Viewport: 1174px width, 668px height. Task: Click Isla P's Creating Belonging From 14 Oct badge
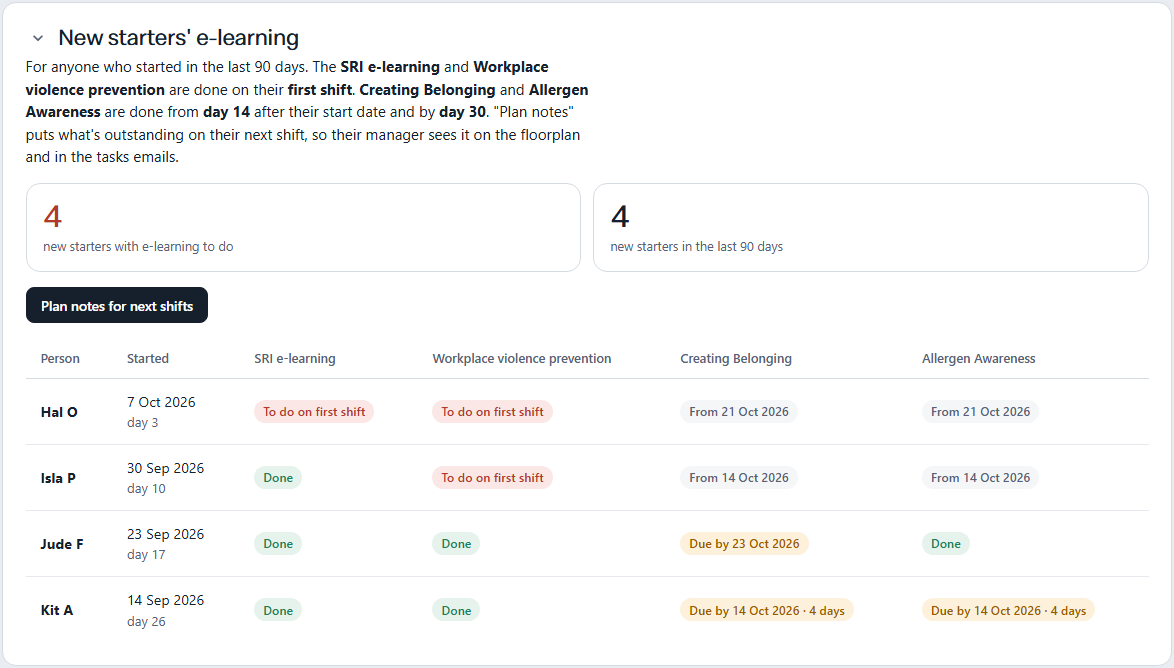739,478
